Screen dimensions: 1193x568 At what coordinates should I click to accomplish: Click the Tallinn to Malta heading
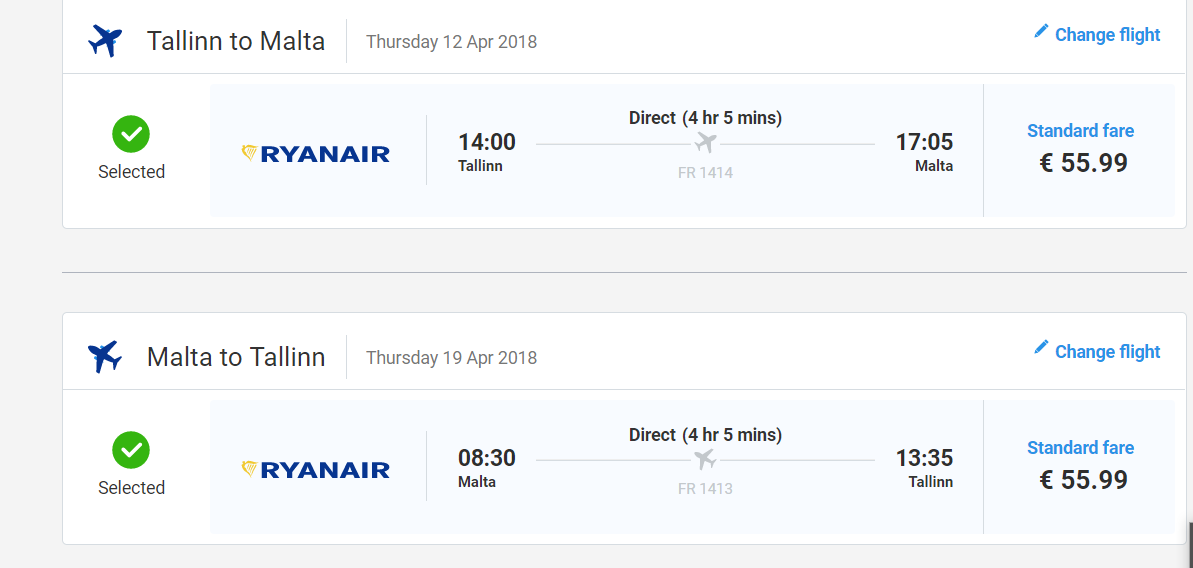tap(236, 41)
